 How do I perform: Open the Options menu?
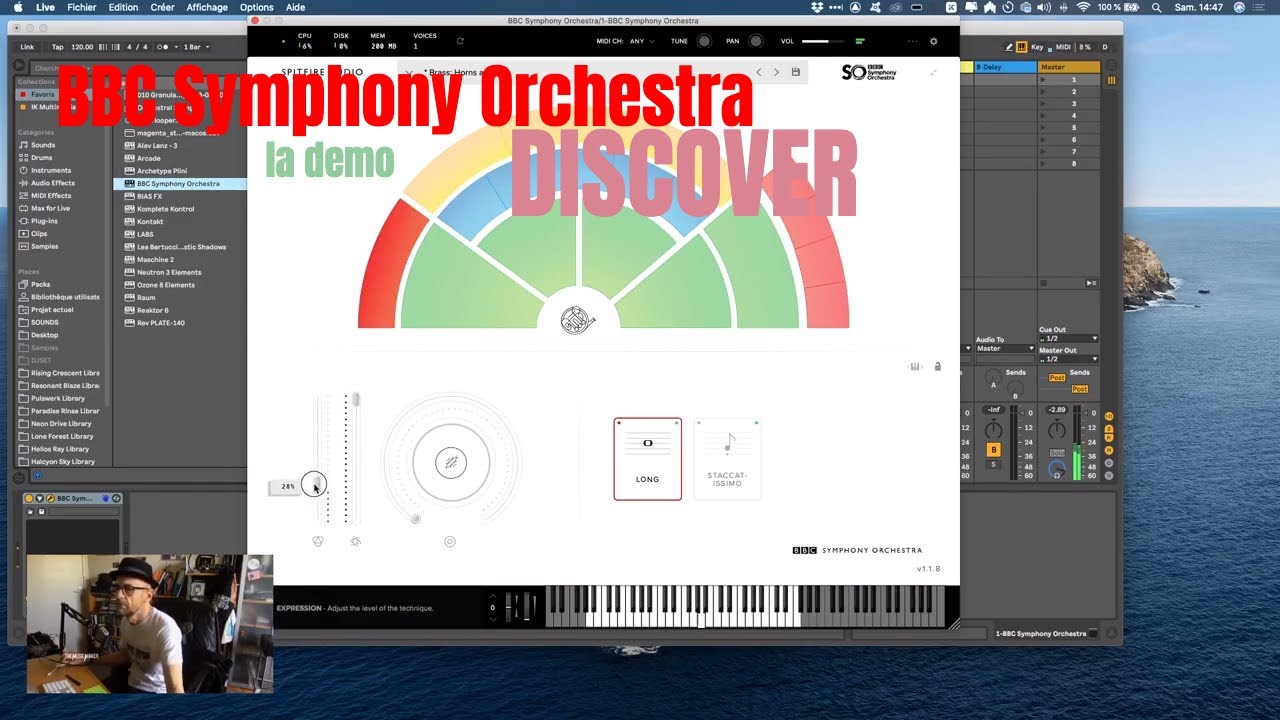coord(257,7)
